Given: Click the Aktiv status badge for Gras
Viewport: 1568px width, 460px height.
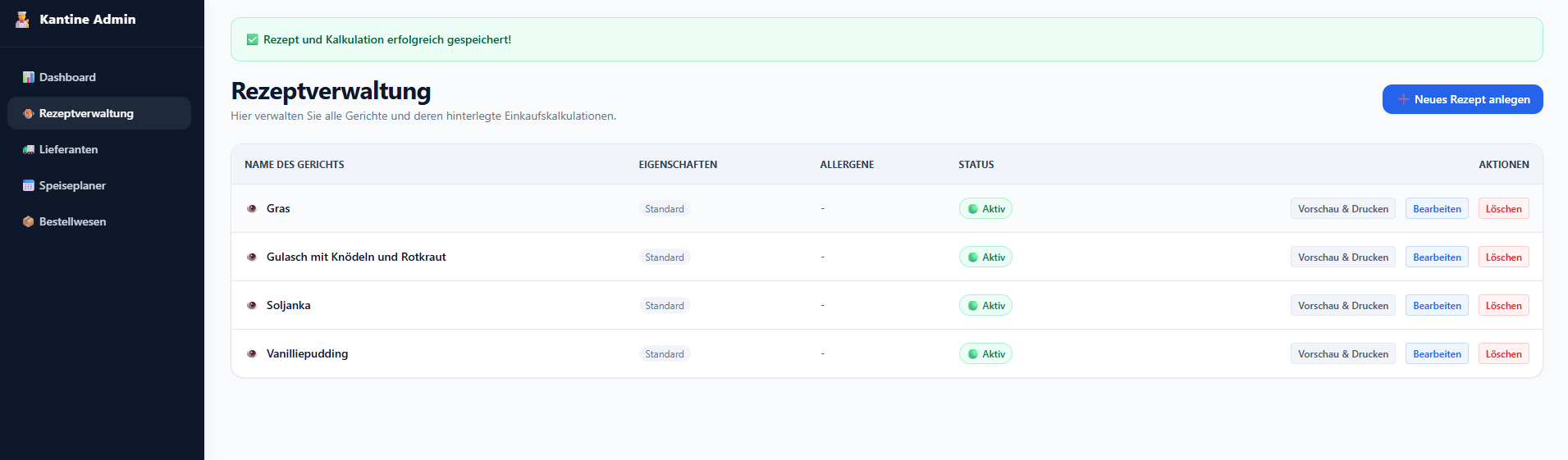Looking at the screenshot, I should click(x=985, y=208).
